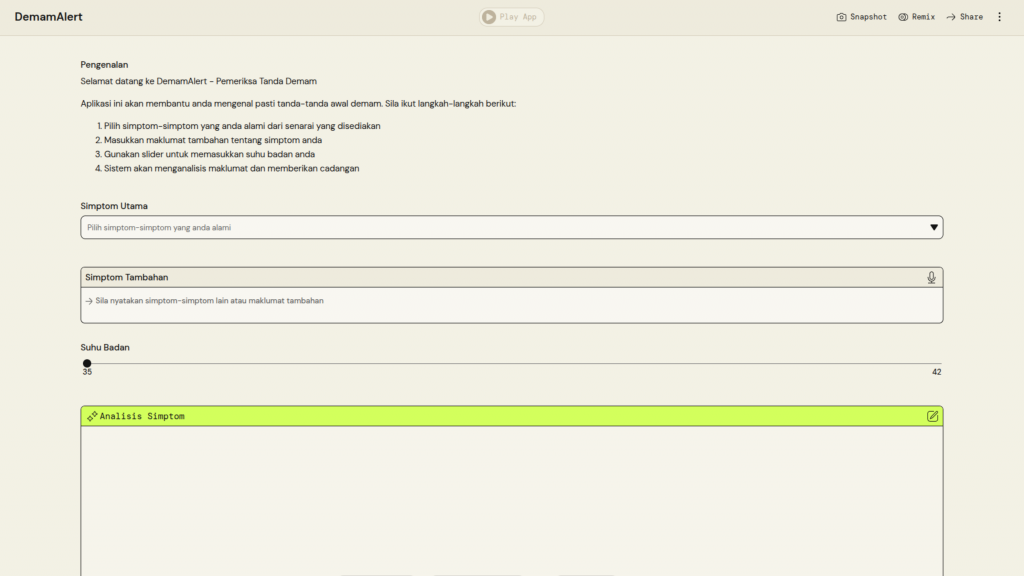This screenshot has width=1024, height=576.
Task: Open the three-dot more options menu
Action: tap(999, 17)
